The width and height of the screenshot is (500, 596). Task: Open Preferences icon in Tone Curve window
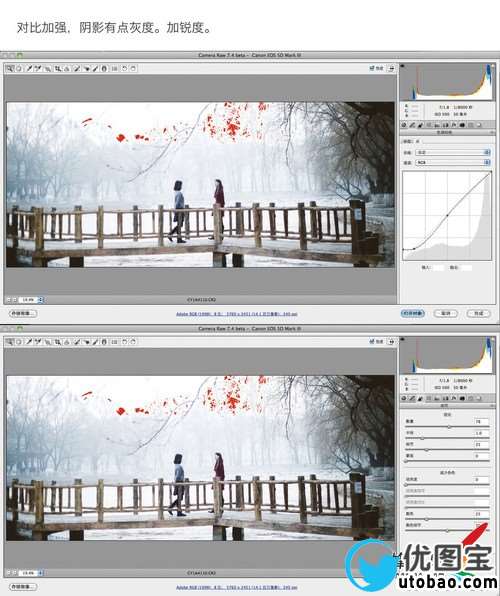114,68
